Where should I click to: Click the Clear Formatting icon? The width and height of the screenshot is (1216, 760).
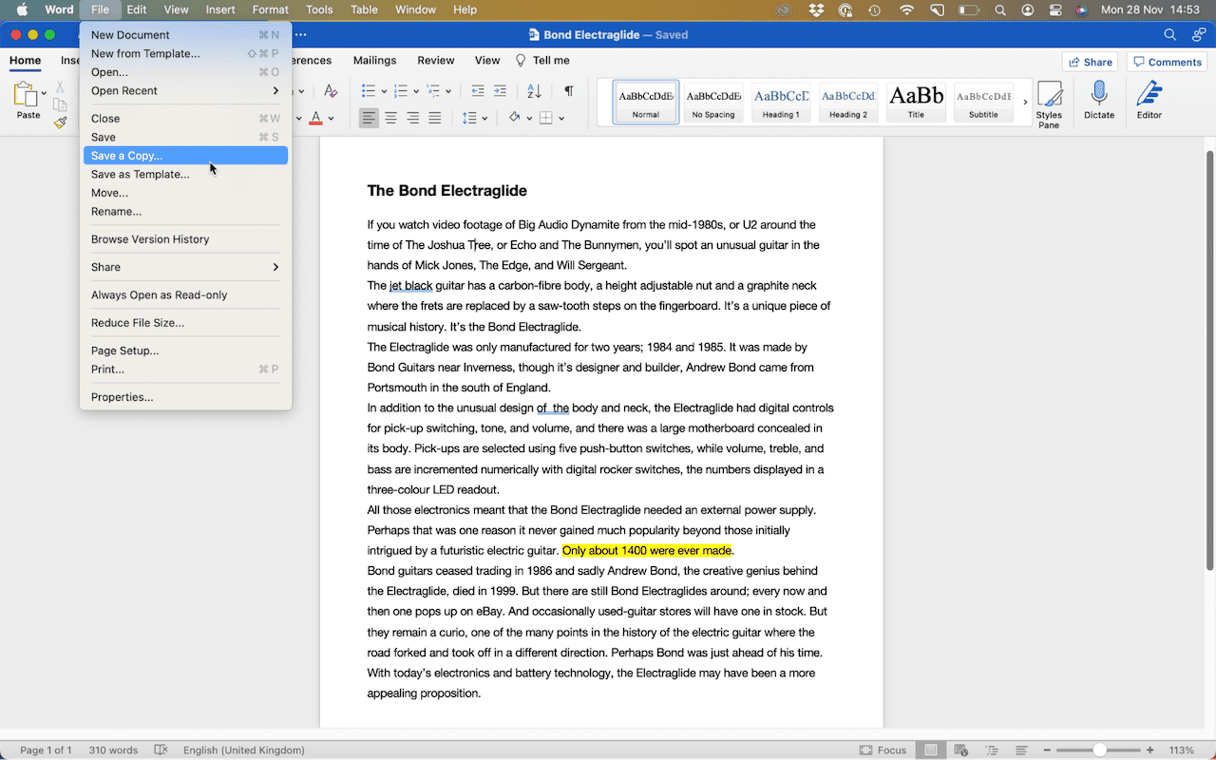coord(331,91)
